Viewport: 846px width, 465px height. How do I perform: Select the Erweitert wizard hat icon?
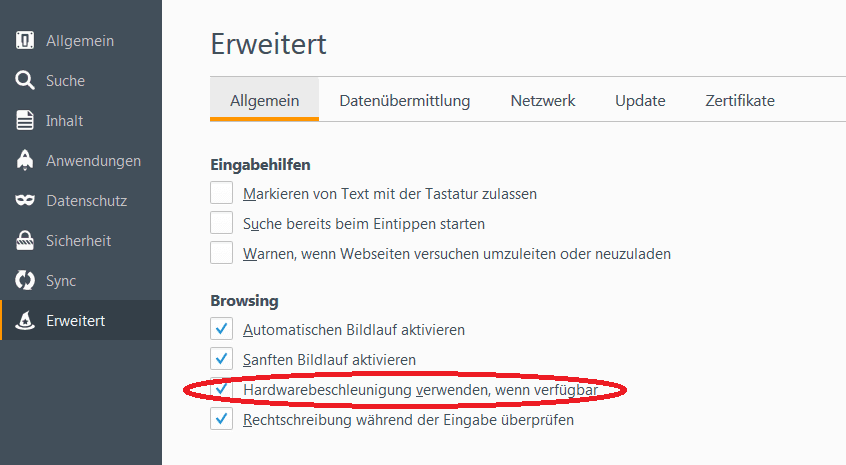25,320
